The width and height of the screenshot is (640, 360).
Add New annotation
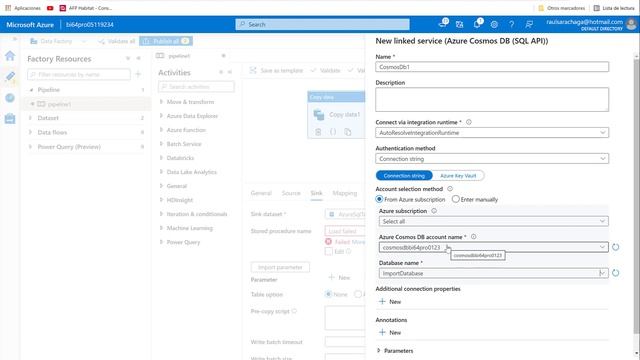pos(390,333)
